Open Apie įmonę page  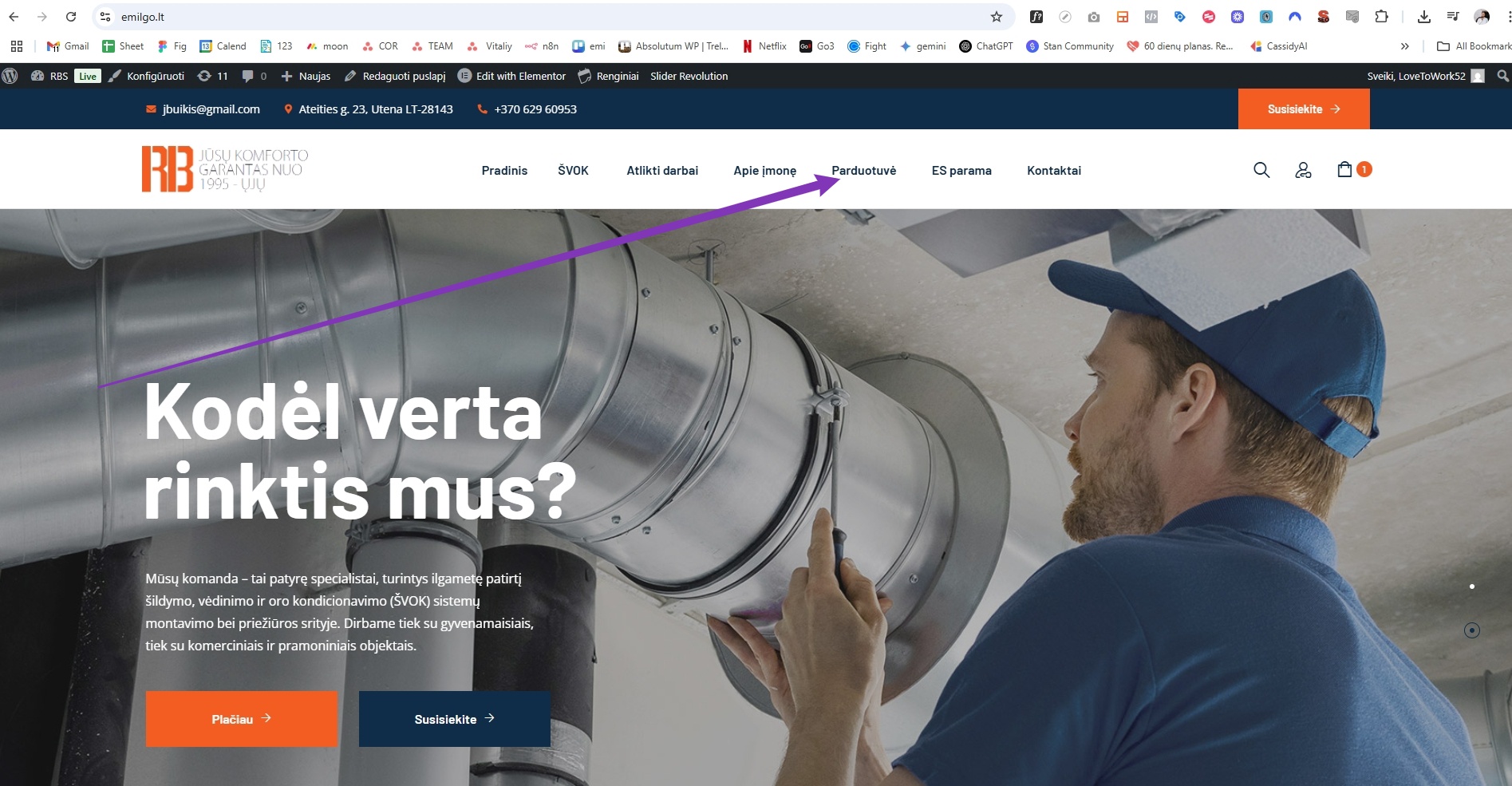764,171
